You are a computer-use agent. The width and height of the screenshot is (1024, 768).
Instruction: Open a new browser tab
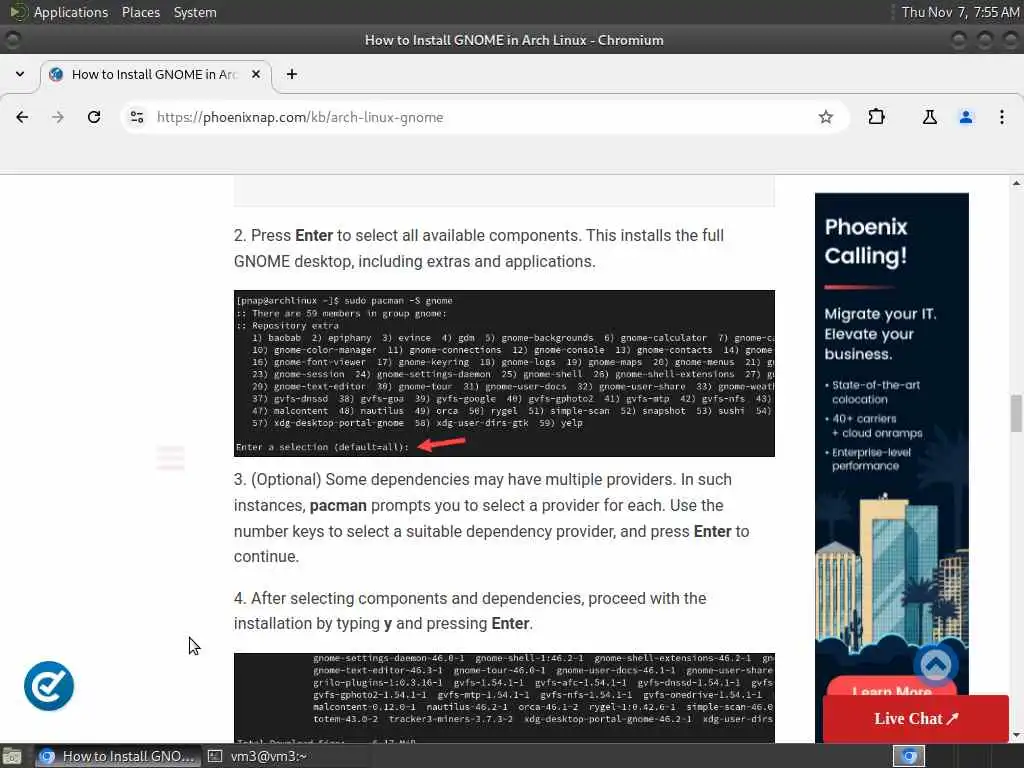coord(292,74)
